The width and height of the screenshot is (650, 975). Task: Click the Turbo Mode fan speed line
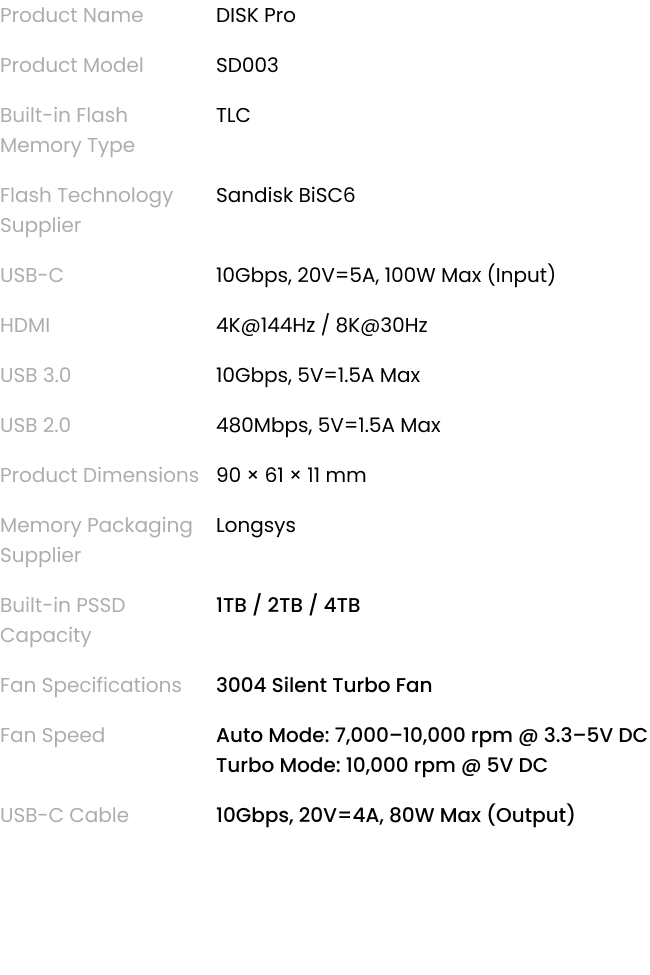tap(382, 765)
